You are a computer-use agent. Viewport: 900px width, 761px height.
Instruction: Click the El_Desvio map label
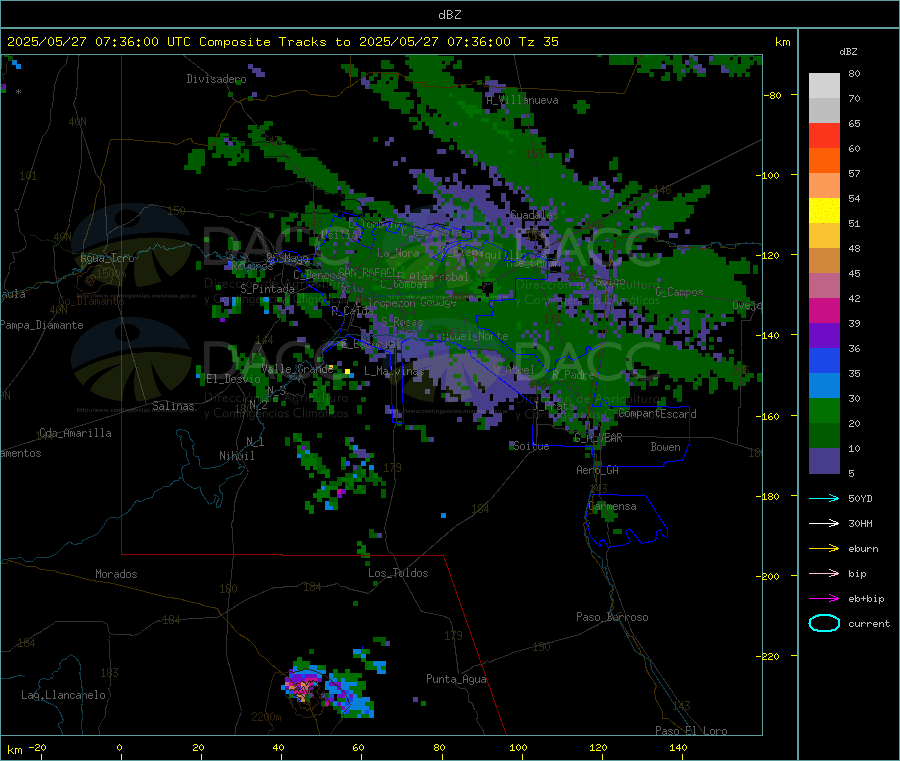(x=233, y=379)
